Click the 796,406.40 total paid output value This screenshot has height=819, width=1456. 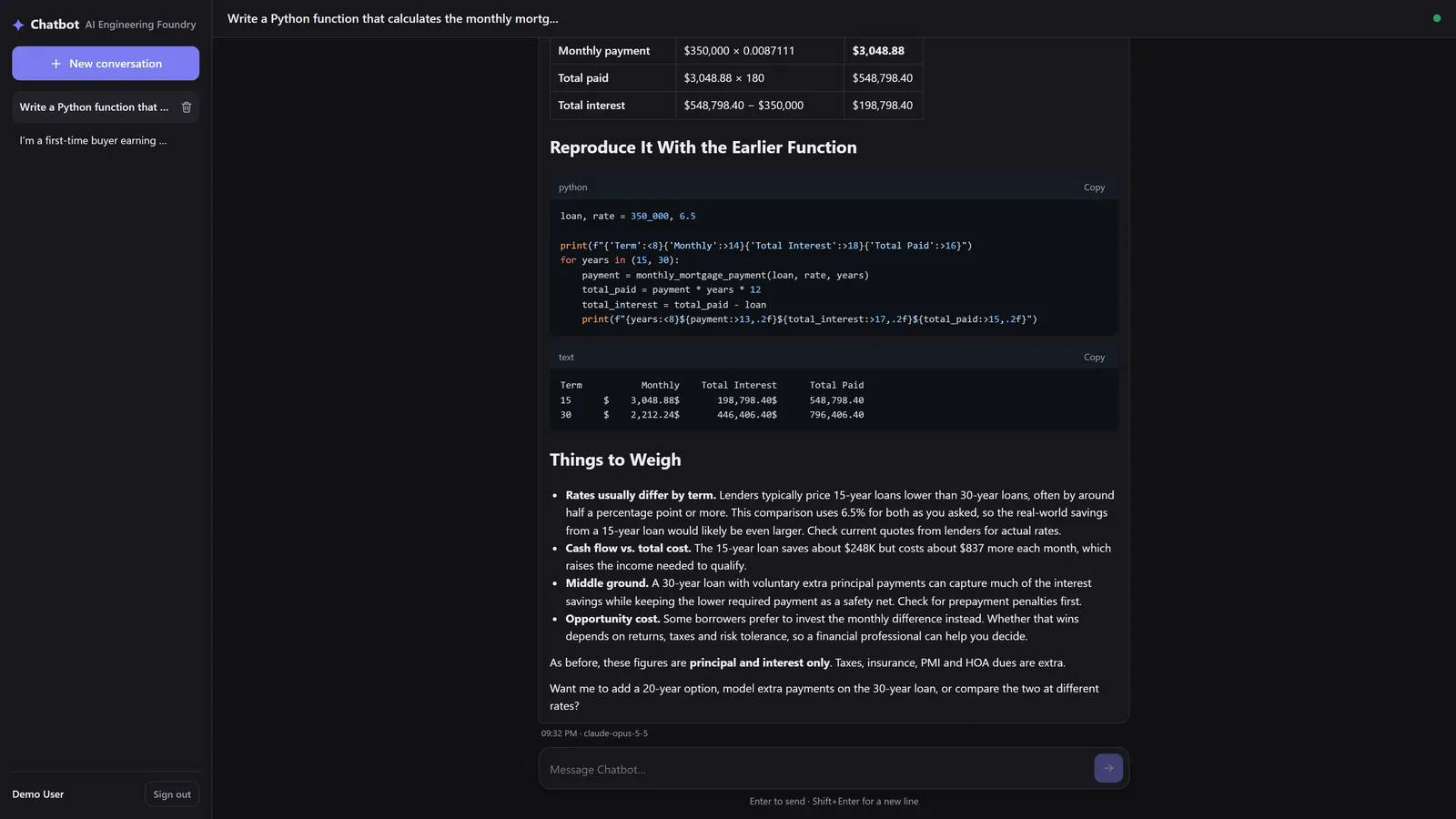click(x=836, y=415)
